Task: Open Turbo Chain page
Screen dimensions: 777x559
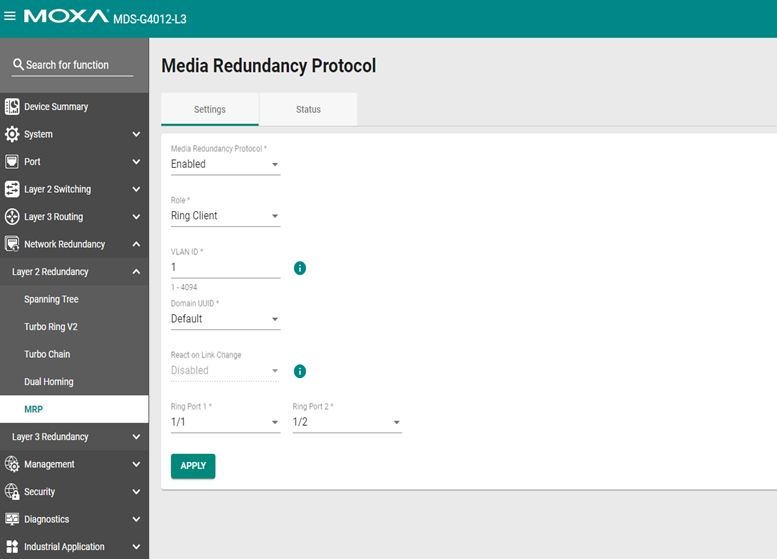Action: click(x=74, y=354)
